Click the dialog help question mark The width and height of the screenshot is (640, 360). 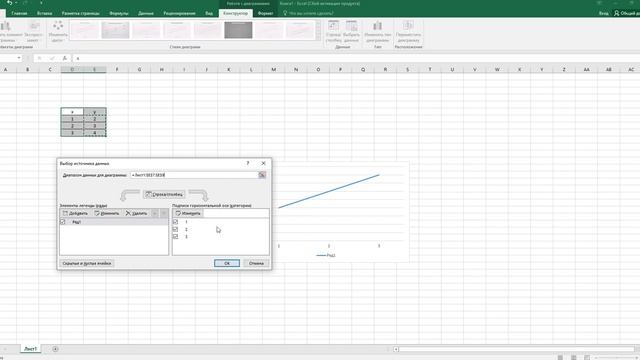click(248, 163)
